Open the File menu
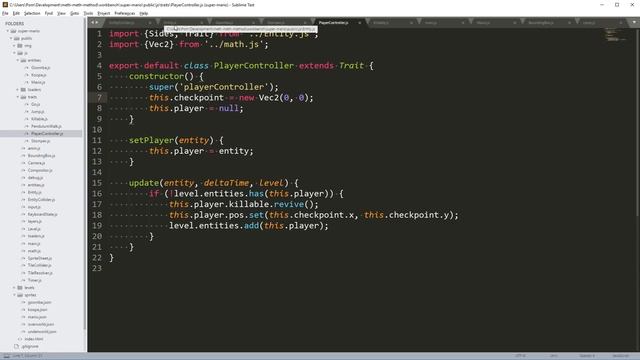Screen dimensions: 640x360 (x=5, y=13)
